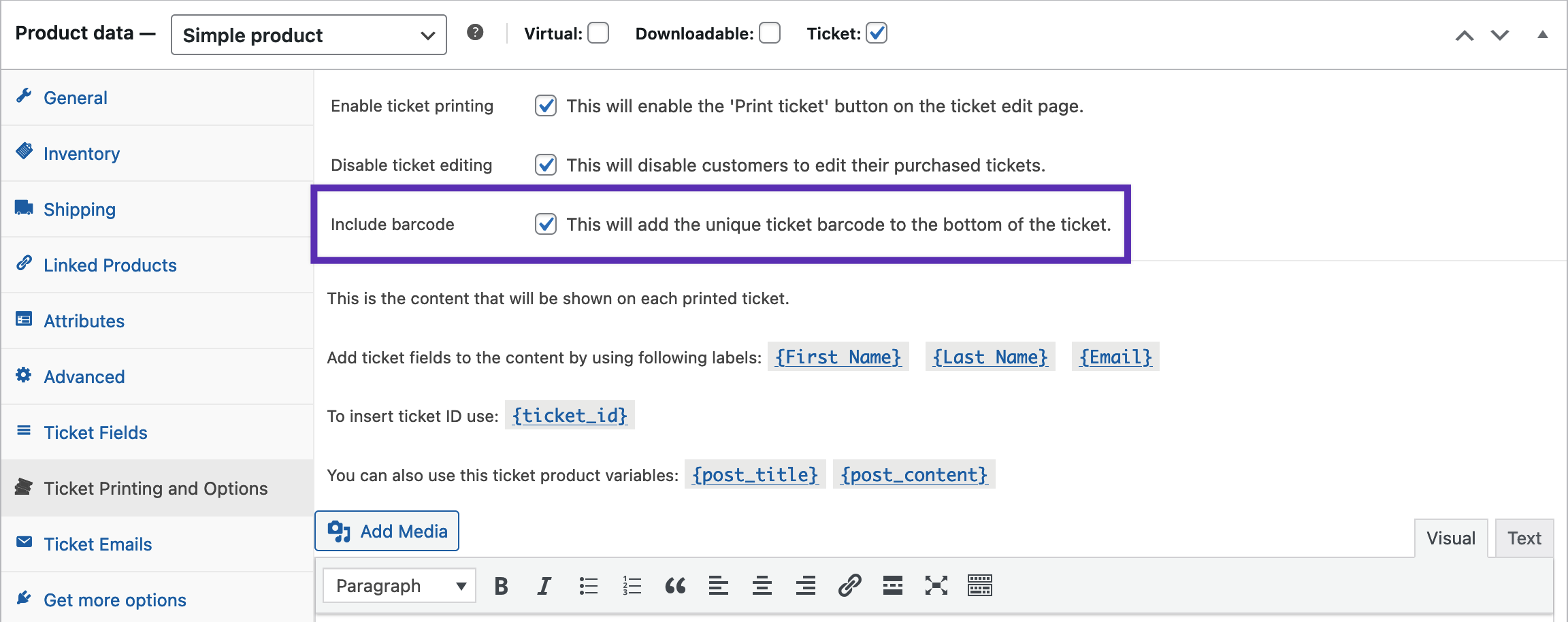Insert a blockquote
The width and height of the screenshot is (1568, 622).
(x=675, y=585)
